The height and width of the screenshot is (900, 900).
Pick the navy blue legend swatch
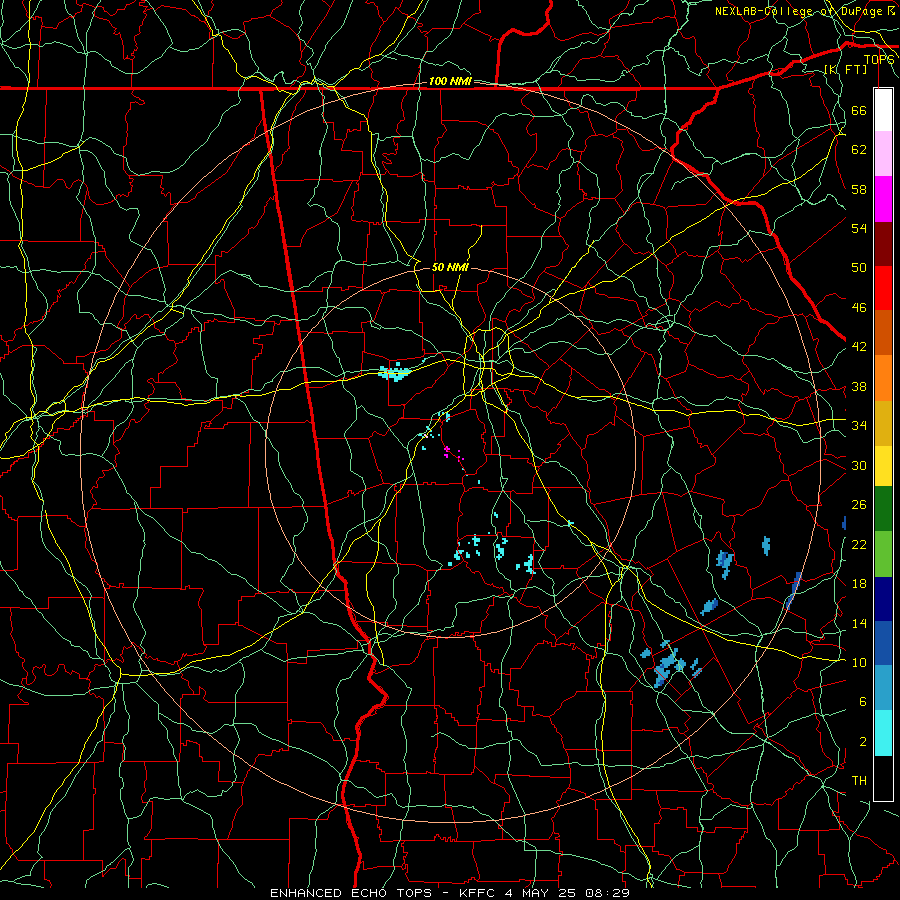883,599
